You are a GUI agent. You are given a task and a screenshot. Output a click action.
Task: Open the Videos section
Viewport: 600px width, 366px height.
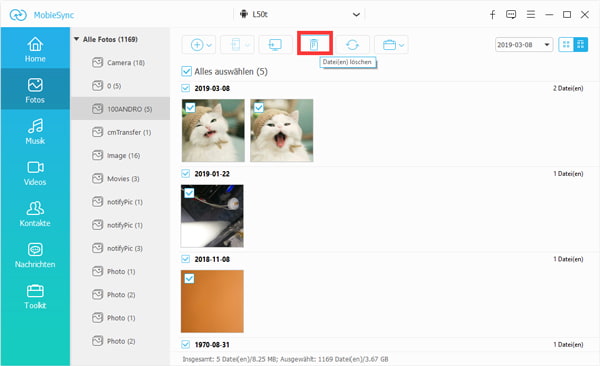pyautogui.click(x=35, y=173)
